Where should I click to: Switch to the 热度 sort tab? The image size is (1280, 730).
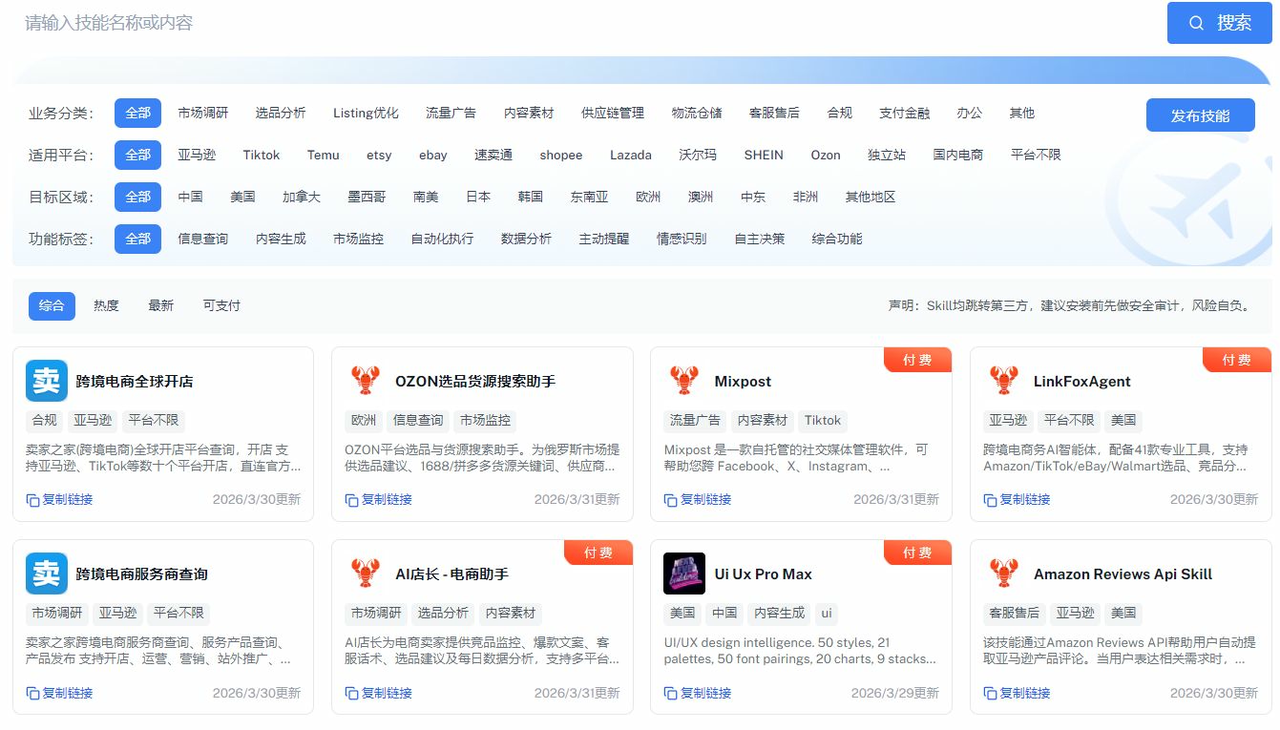pos(106,306)
